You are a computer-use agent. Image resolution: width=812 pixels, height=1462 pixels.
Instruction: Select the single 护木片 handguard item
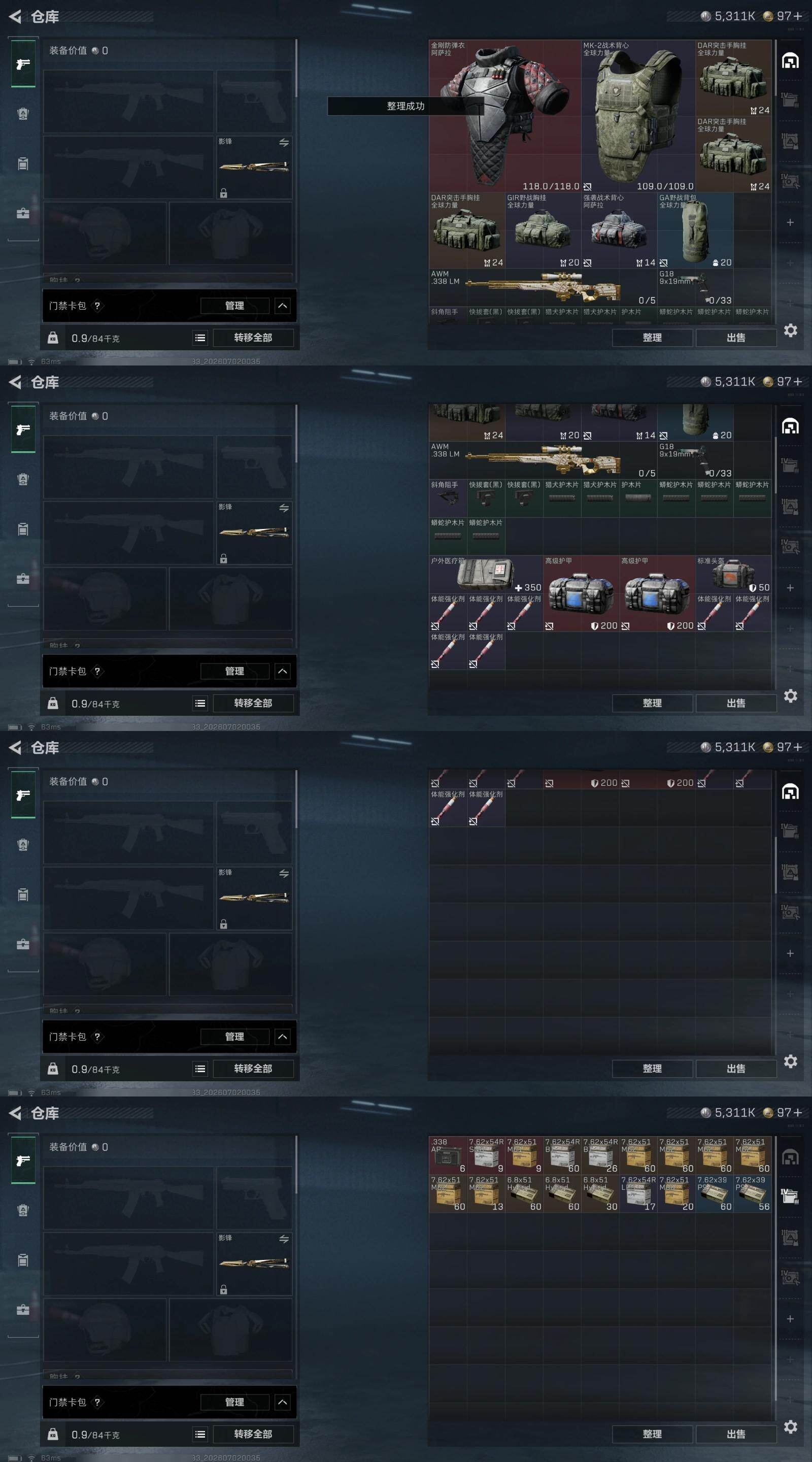(x=638, y=499)
